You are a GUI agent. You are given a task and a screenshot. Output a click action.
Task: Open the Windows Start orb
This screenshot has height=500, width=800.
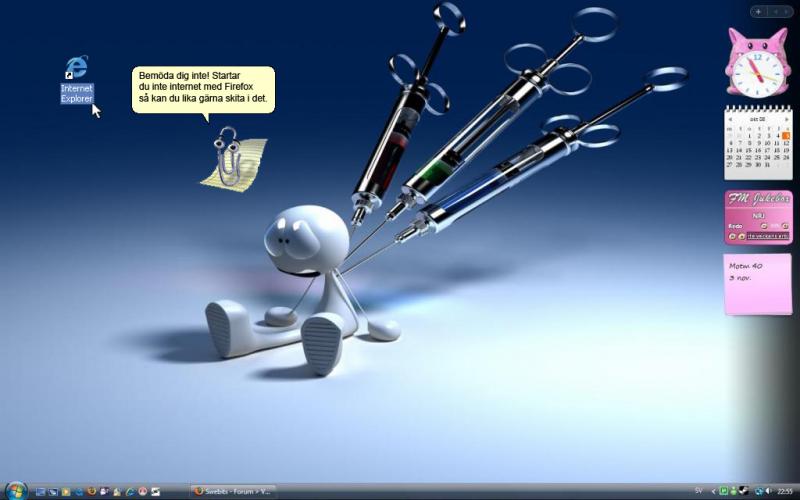[15, 491]
